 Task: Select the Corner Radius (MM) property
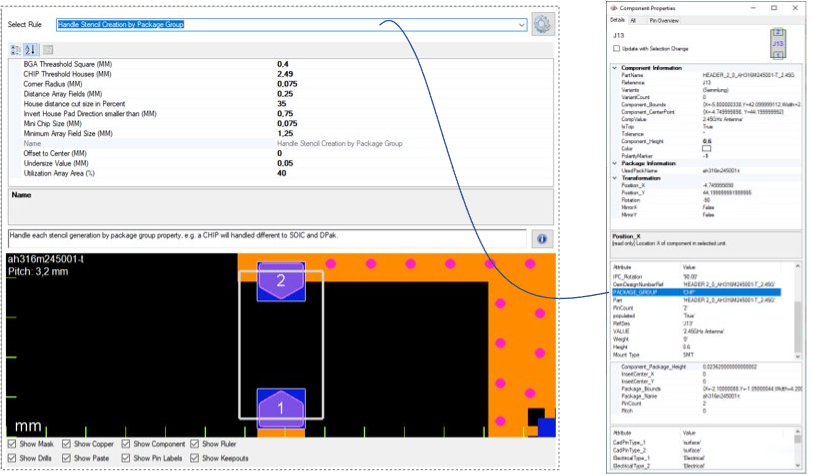coord(281,84)
